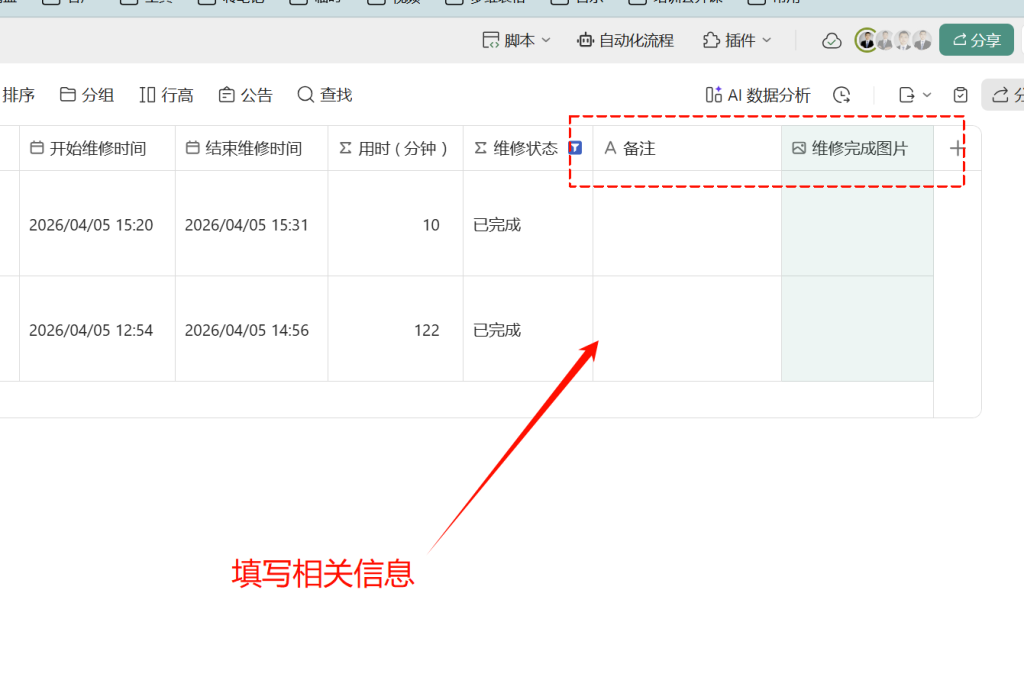The height and width of the screenshot is (677, 1024).
Task: Select the 结束维修时间 column header
Action: tap(251, 148)
